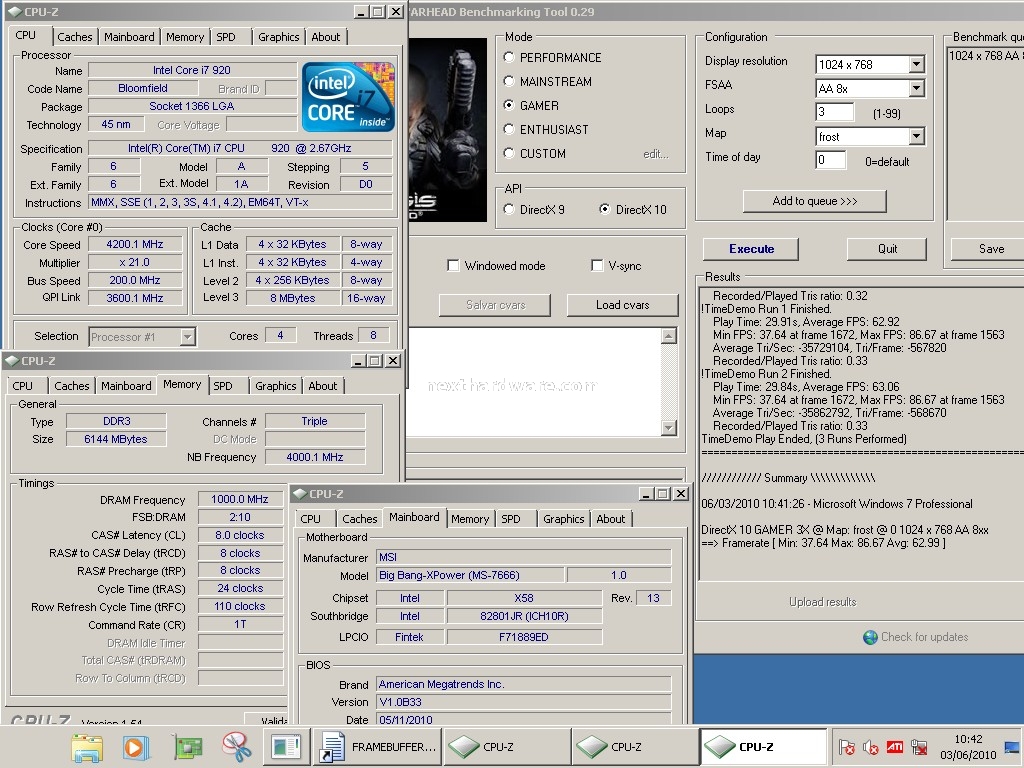Click the Intel Core i7 inside logo

(348, 97)
